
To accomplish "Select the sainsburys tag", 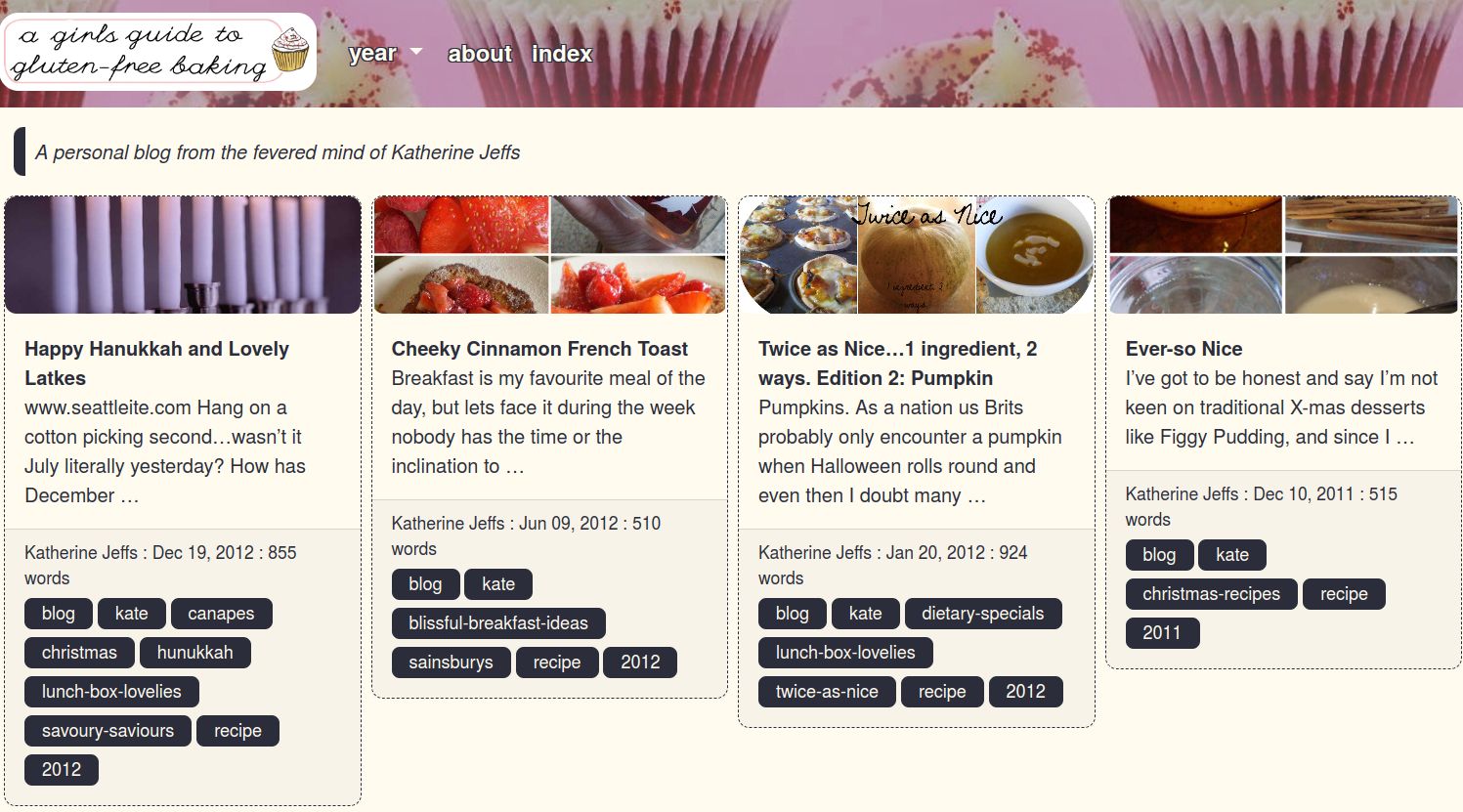I will point(451,662).
